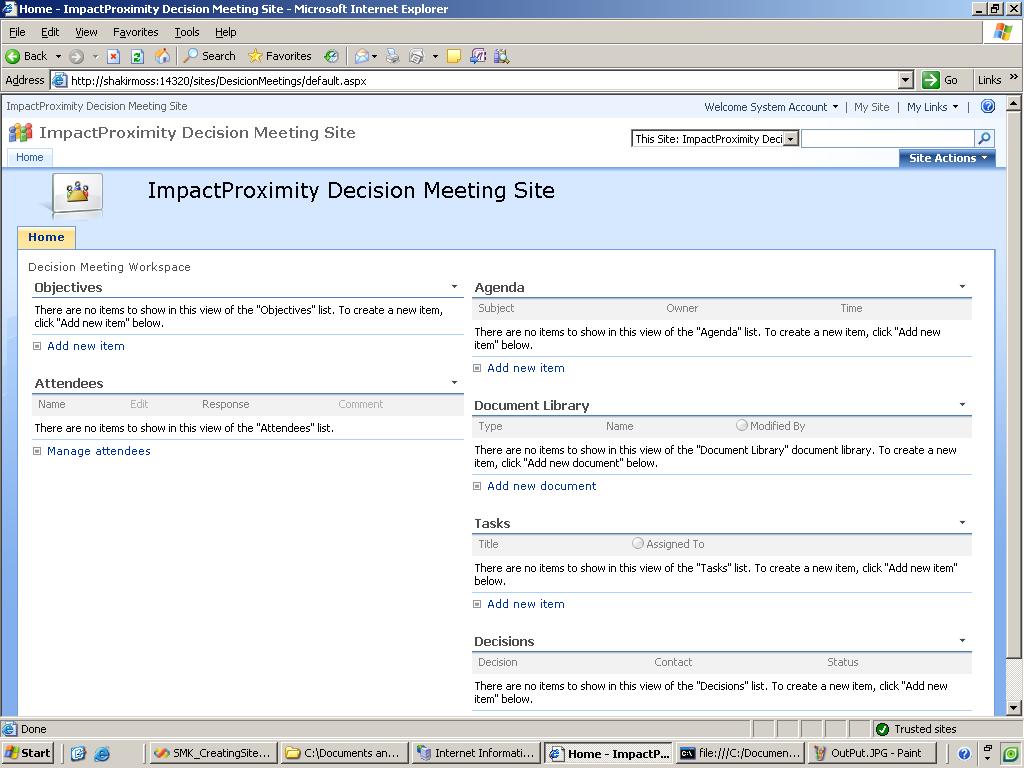The image size is (1024, 768).
Task: Select the yellow Home tab
Action: pyautogui.click(x=46, y=237)
